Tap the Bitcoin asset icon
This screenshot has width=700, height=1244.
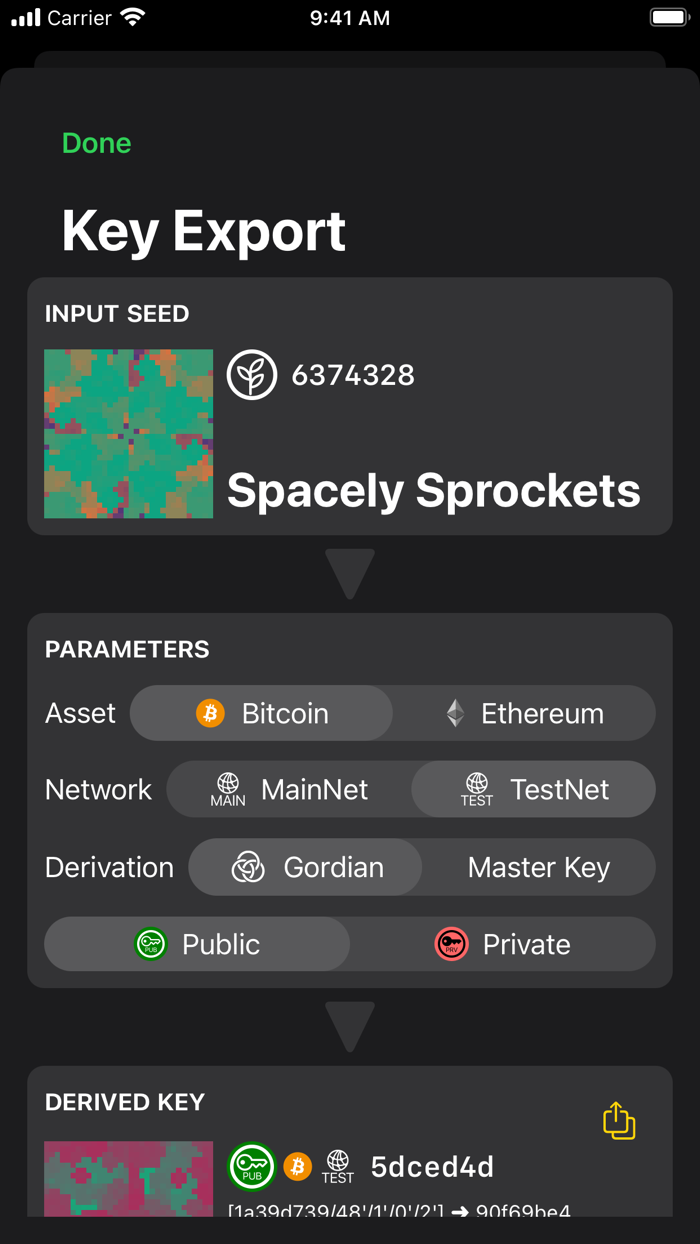point(210,713)
